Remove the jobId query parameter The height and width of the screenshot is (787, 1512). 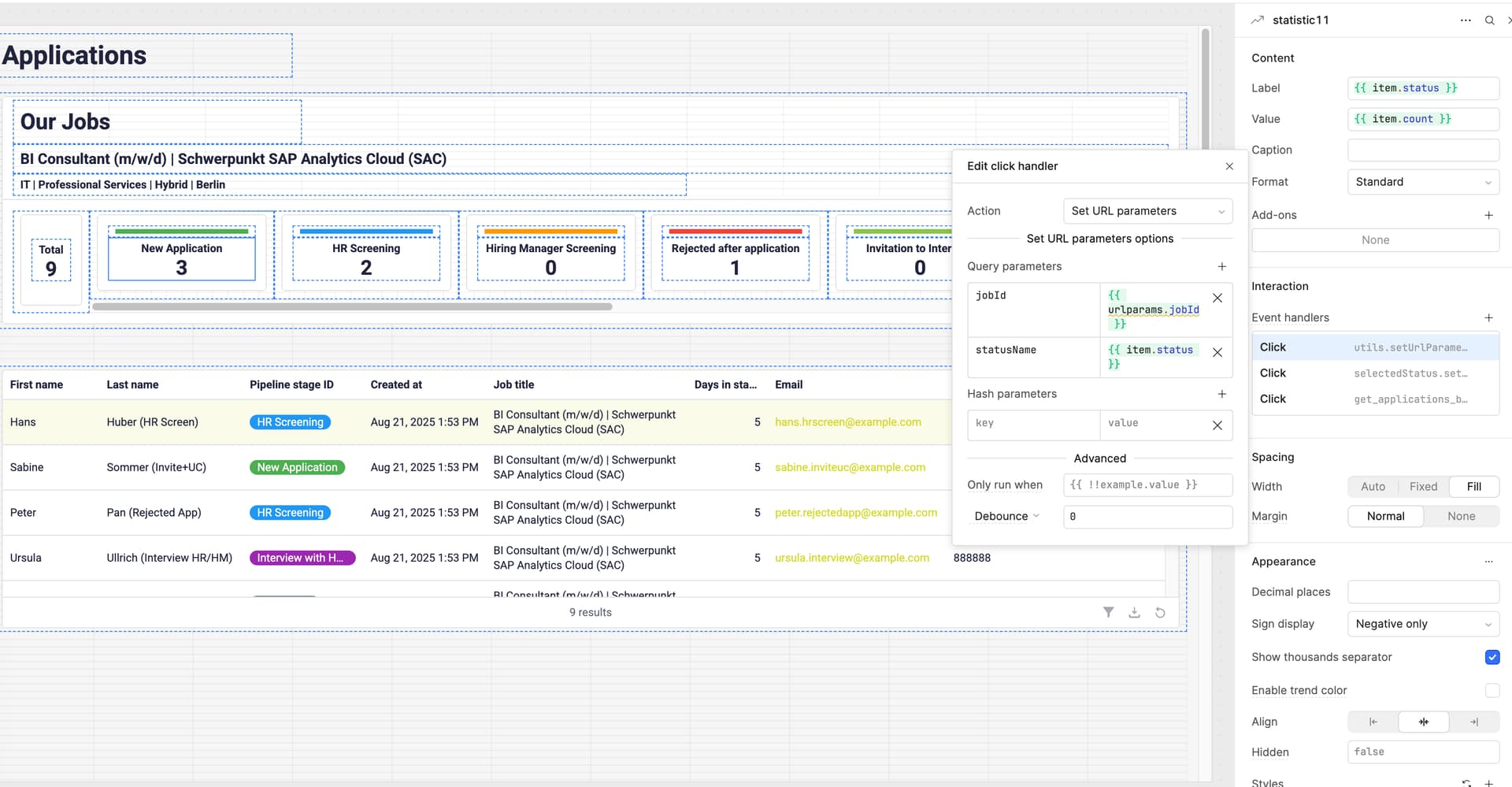(x=1217, y=298)
